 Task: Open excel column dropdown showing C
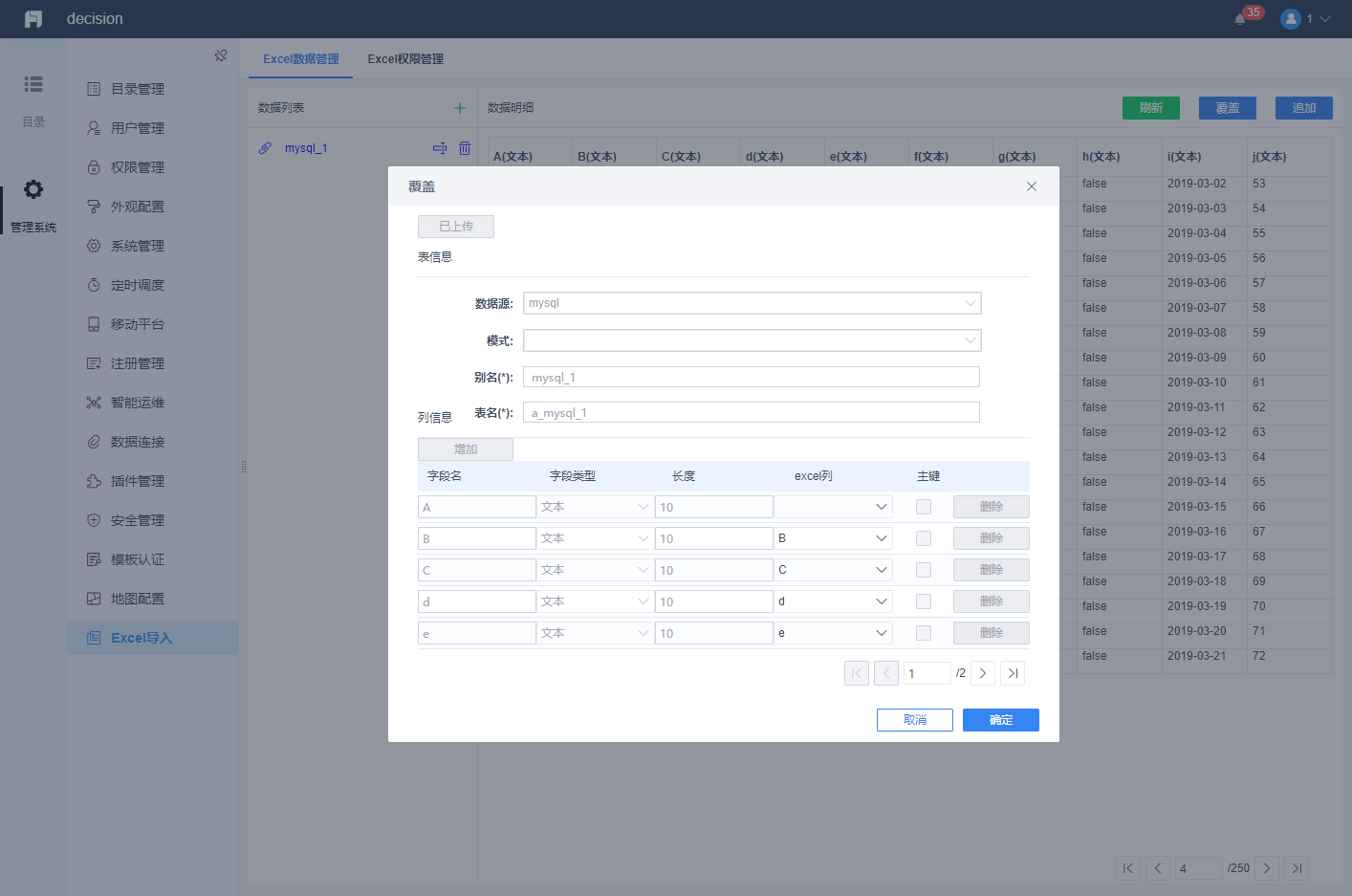833,570
